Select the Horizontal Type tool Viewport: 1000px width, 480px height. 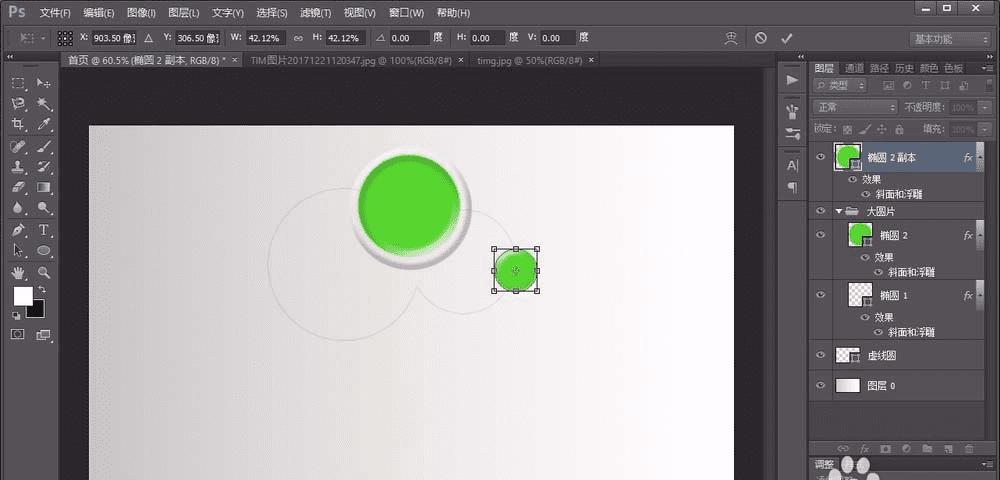43,230
